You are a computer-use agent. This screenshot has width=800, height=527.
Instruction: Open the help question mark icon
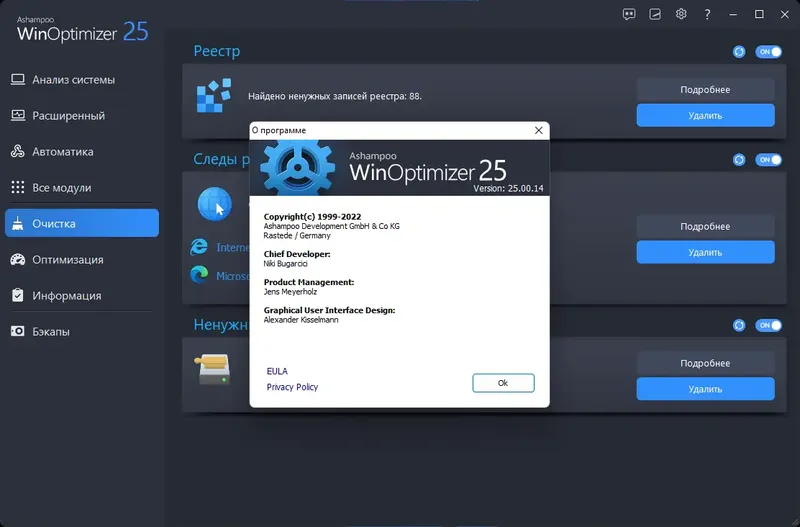[707, 14]
